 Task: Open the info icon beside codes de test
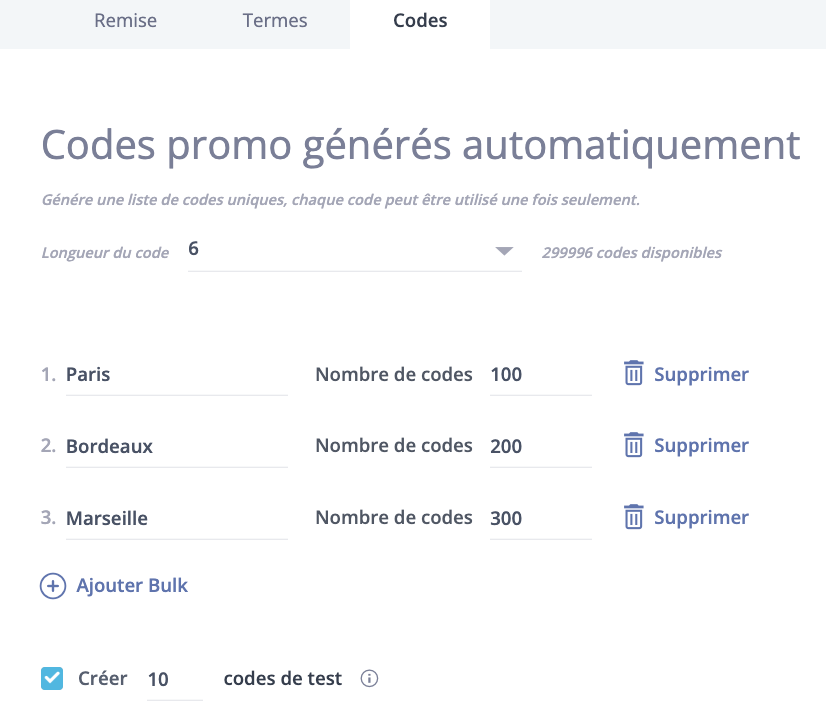[x=369, y=678]
